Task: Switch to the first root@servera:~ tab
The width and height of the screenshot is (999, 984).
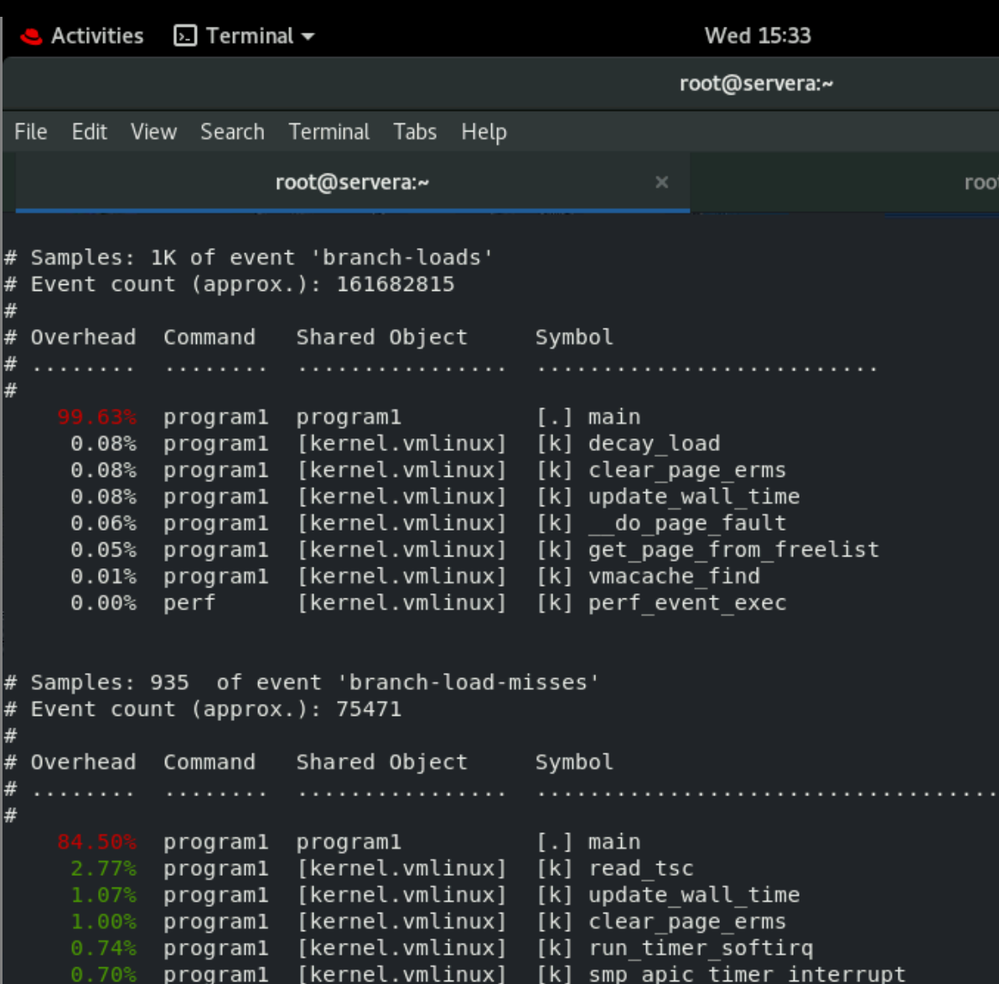Action: coord(352,182)
